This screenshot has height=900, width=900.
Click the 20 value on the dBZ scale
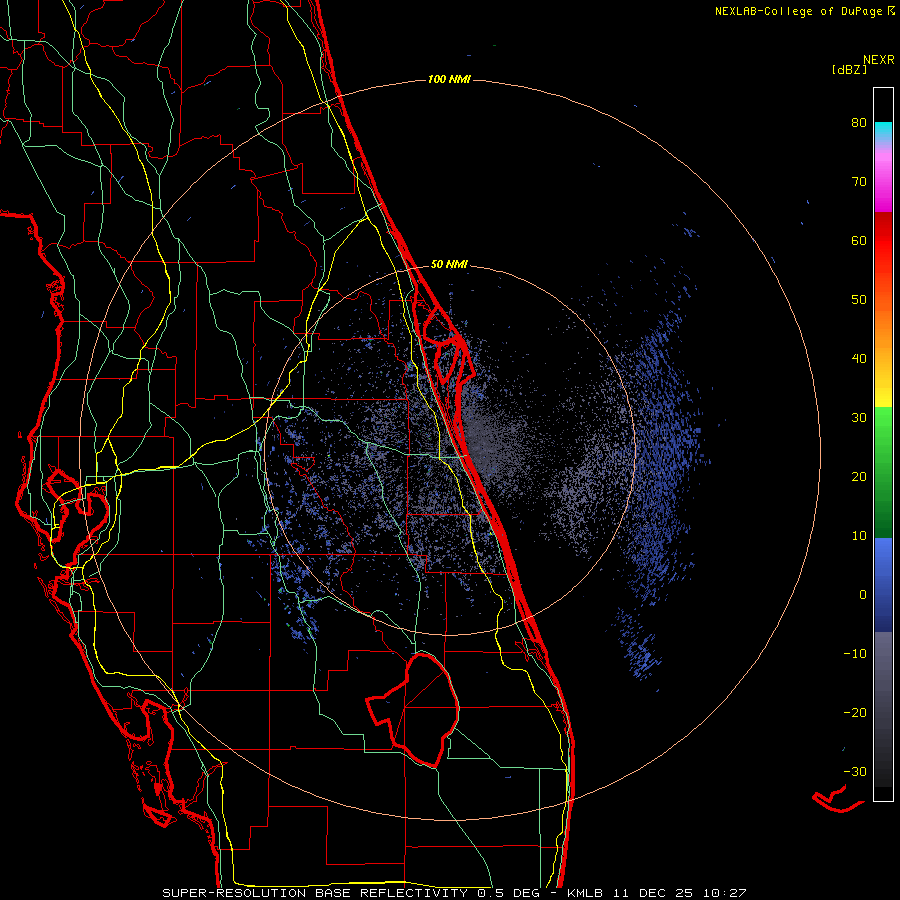click(859, 477)
